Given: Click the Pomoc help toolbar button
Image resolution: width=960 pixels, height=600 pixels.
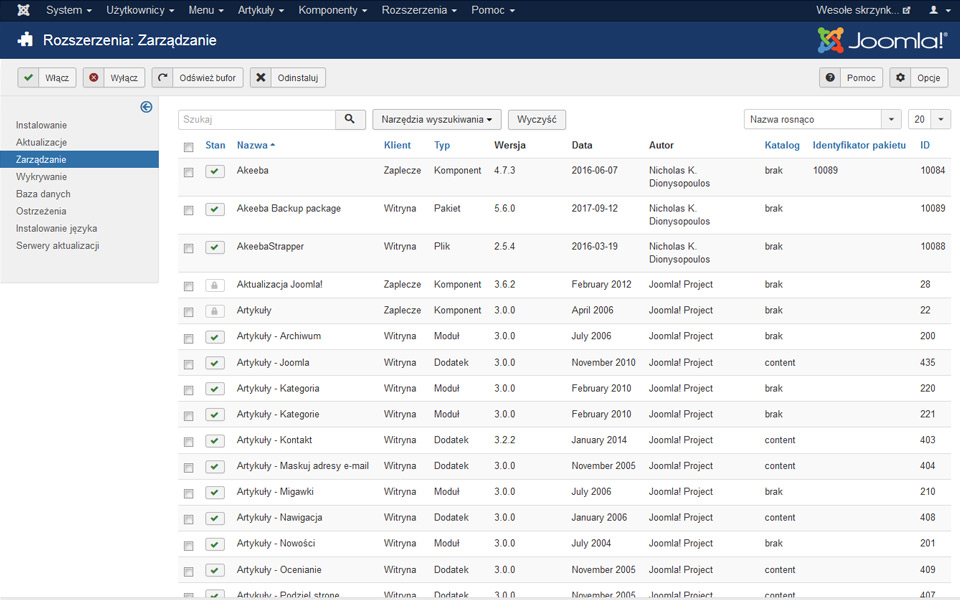Looking at the screenshot, I should pyautogui.click(x=851, y=78).
